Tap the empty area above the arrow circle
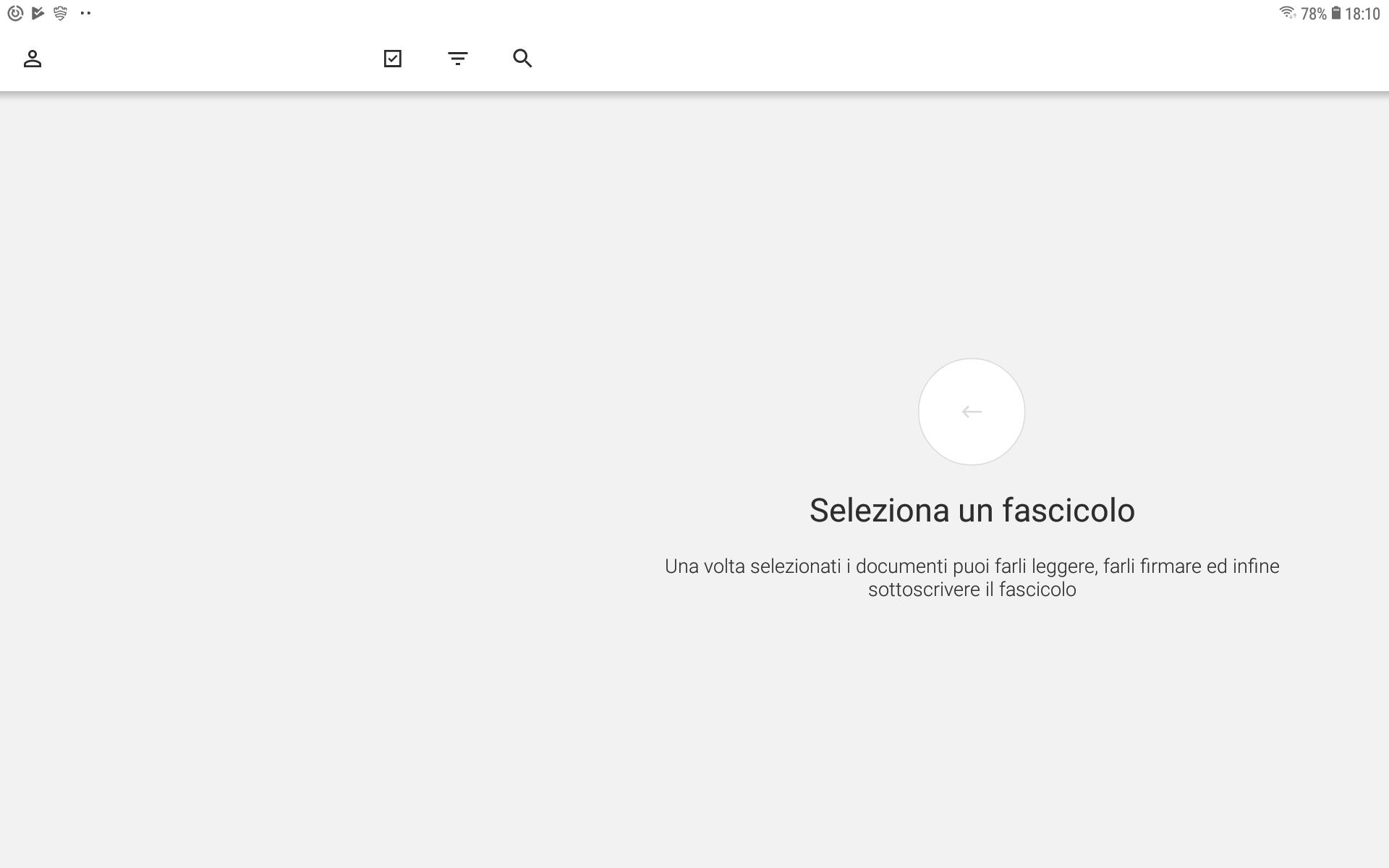 972,231
